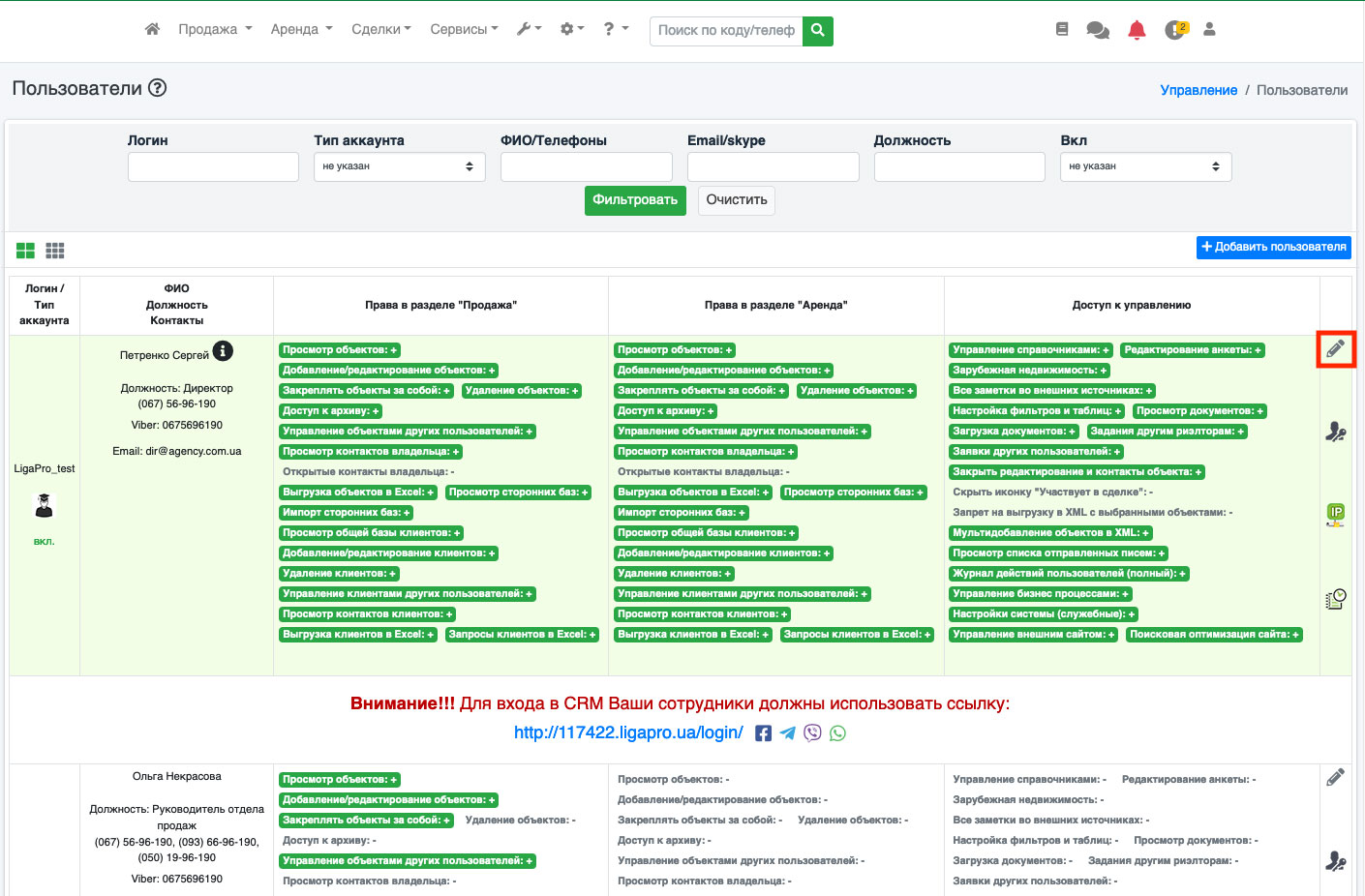Image resolution: width=1365 pixels, height=896 pixels.
Task: Click the green search magnifier button
Action: (818, 31)
